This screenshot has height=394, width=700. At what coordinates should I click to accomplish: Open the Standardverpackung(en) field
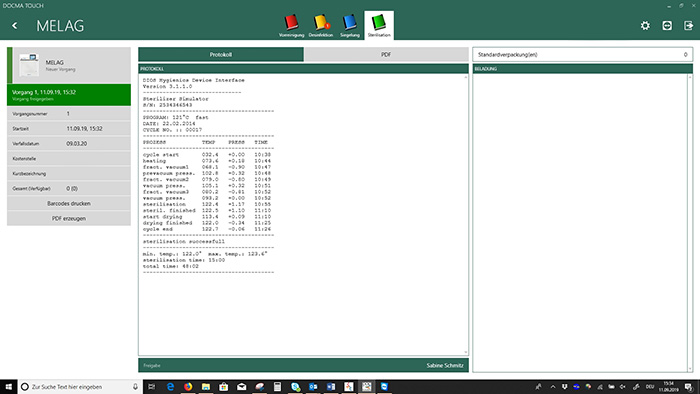(583, 54)
